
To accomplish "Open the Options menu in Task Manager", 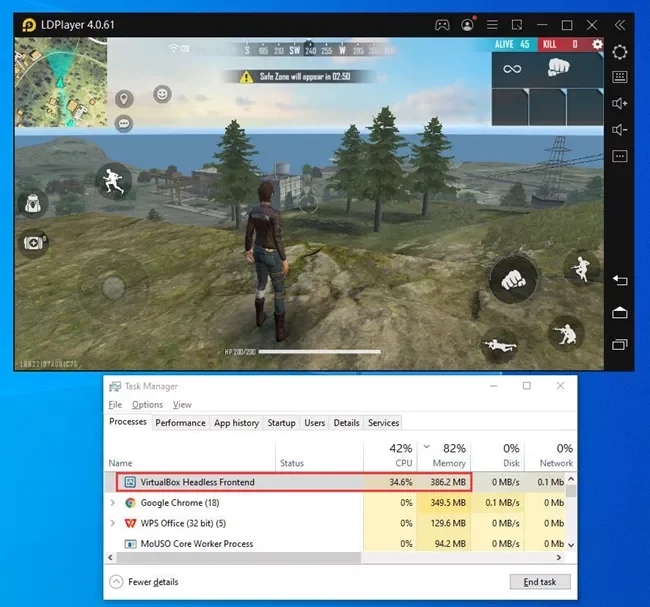I will tap(147, 405).
